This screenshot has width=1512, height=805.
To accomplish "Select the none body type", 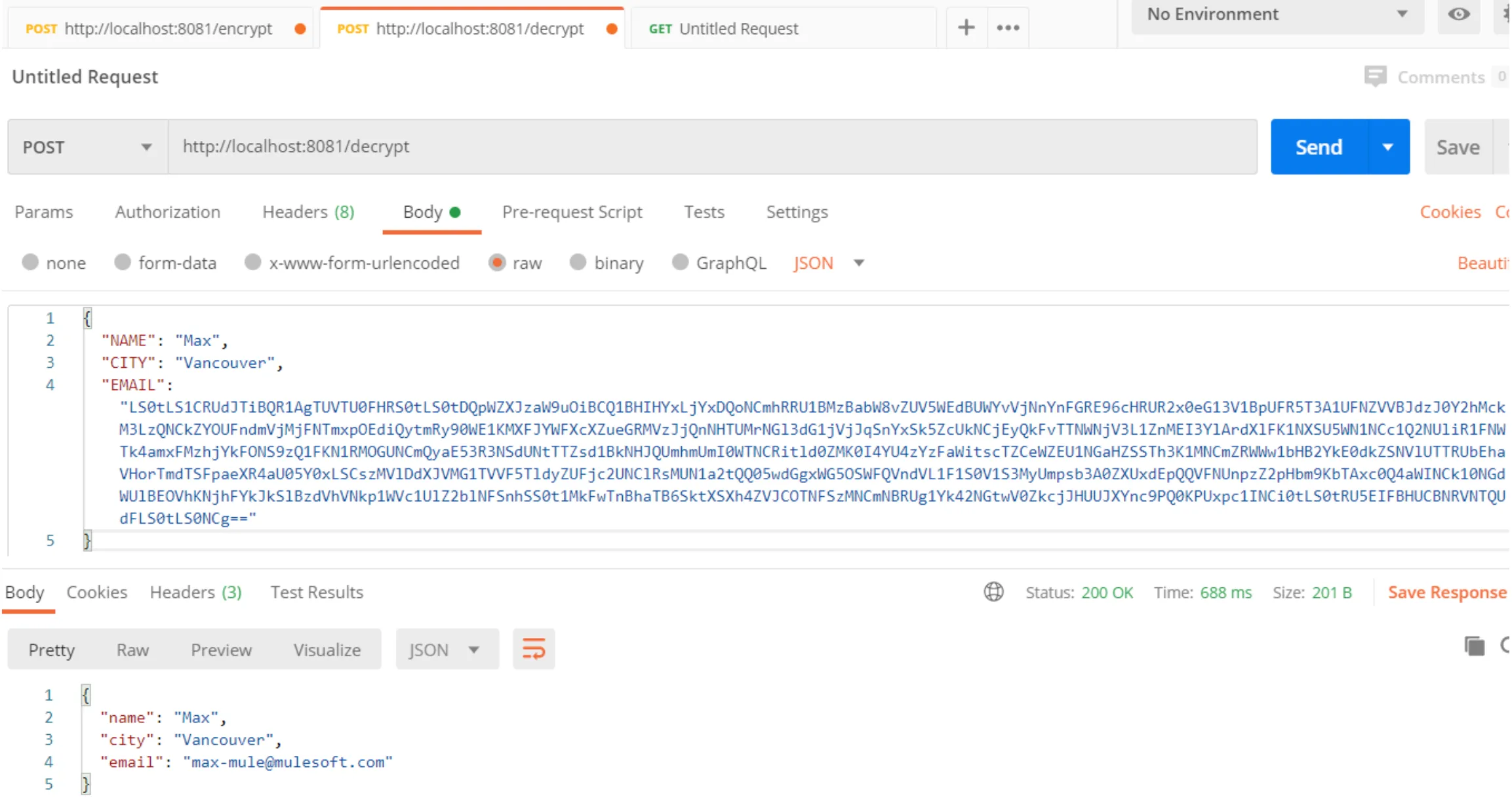I will 30,262.
